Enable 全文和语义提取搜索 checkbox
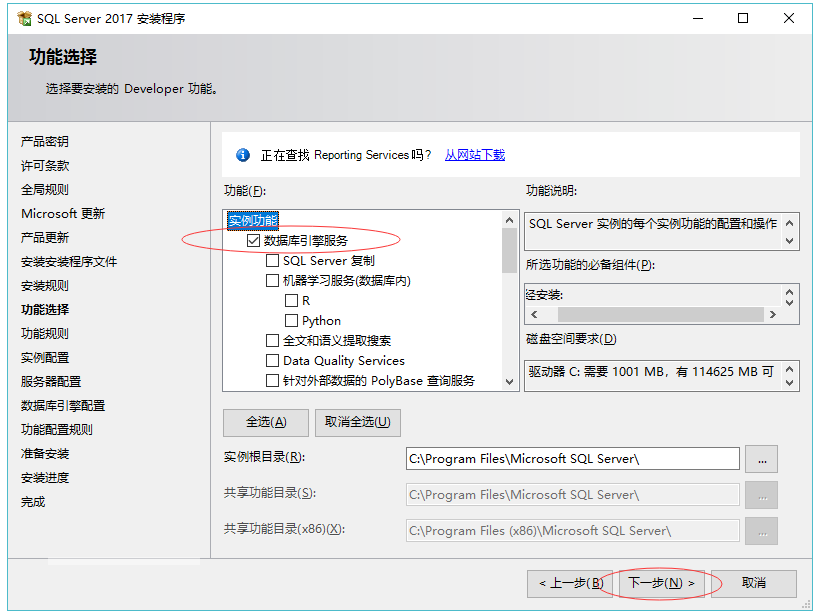Screen dimensions: 820x615 pyautogui.click(x=272, y=340)
